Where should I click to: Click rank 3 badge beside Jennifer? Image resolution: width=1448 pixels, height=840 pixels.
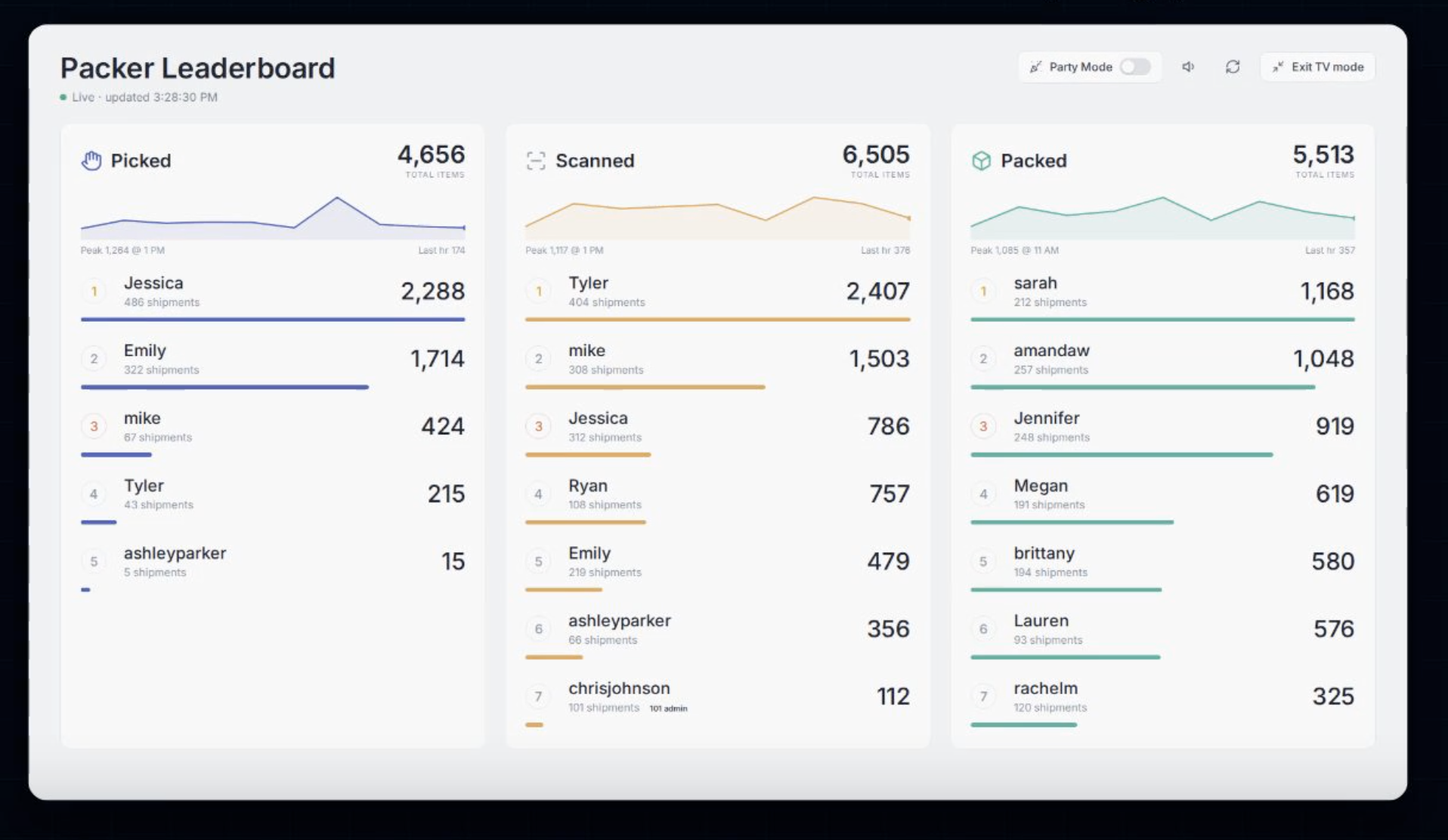coord(983,426)
